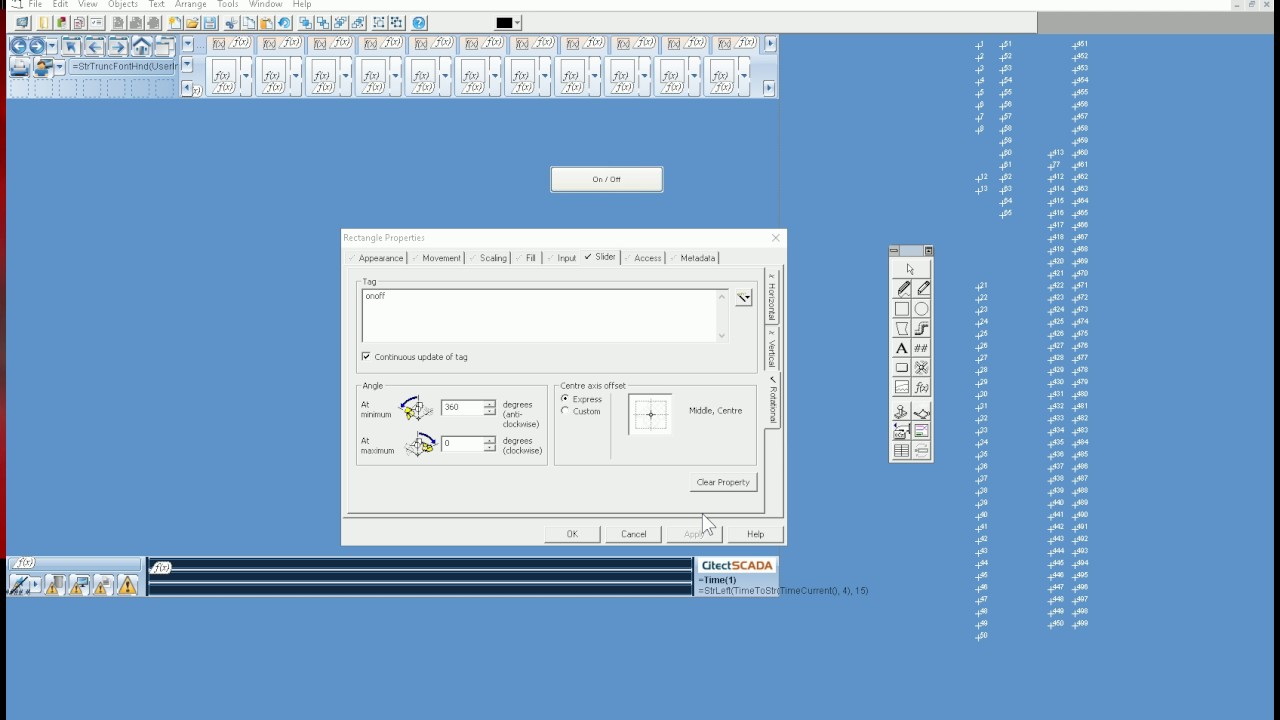Viewport: 1280px width, 720px height.
Task: Open the Fill tab
Action: (527, 258)
